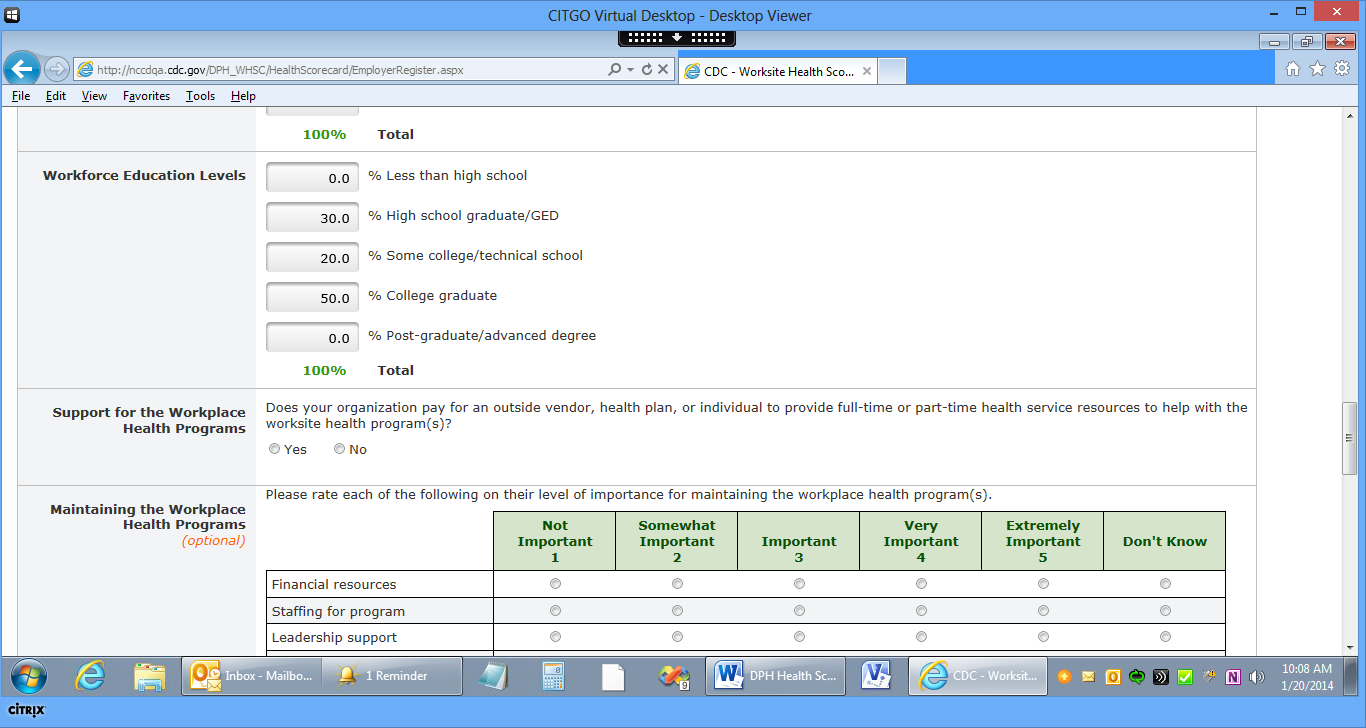
Task: Switch to Outlook Inbox taskbar window
Action: pos(251,676)
